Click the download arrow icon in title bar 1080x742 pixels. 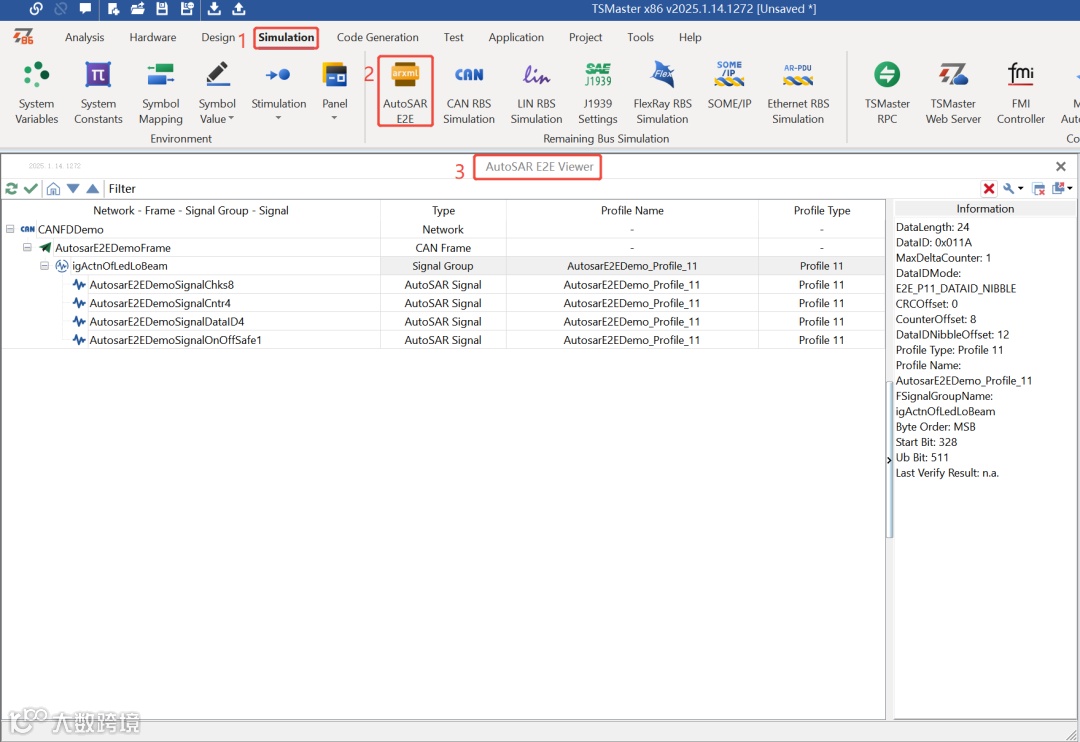click(x=214, y=9)
